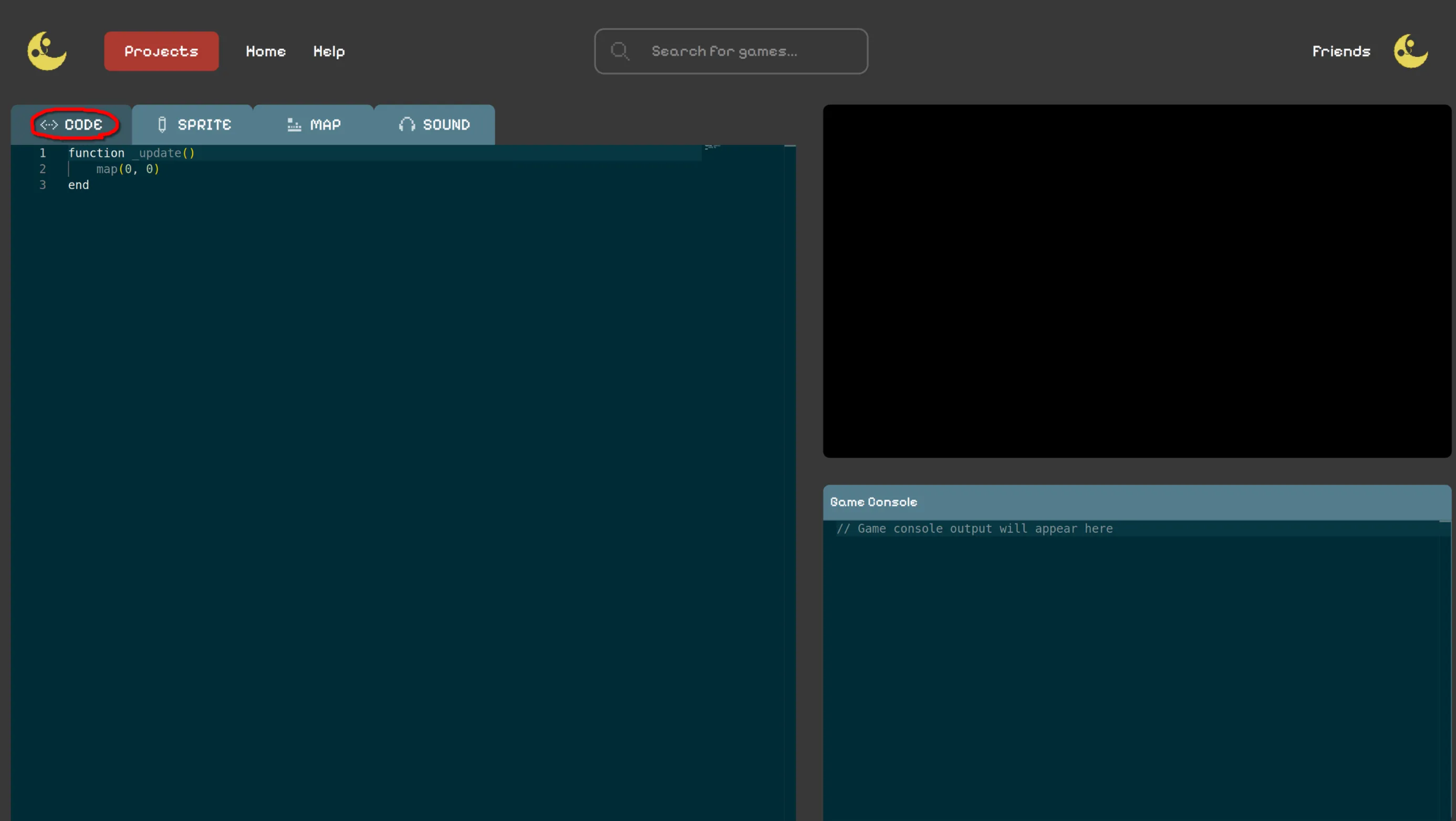Go to the Home page
Image resolution: width=1456 pixels, height=821 pixels.
coord(266,51)
